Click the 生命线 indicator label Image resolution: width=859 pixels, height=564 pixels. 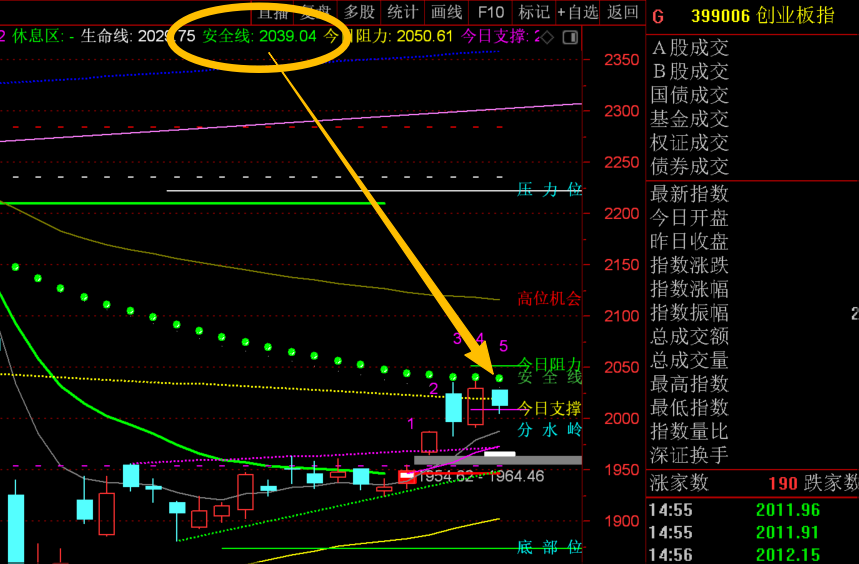pos(107,36)
